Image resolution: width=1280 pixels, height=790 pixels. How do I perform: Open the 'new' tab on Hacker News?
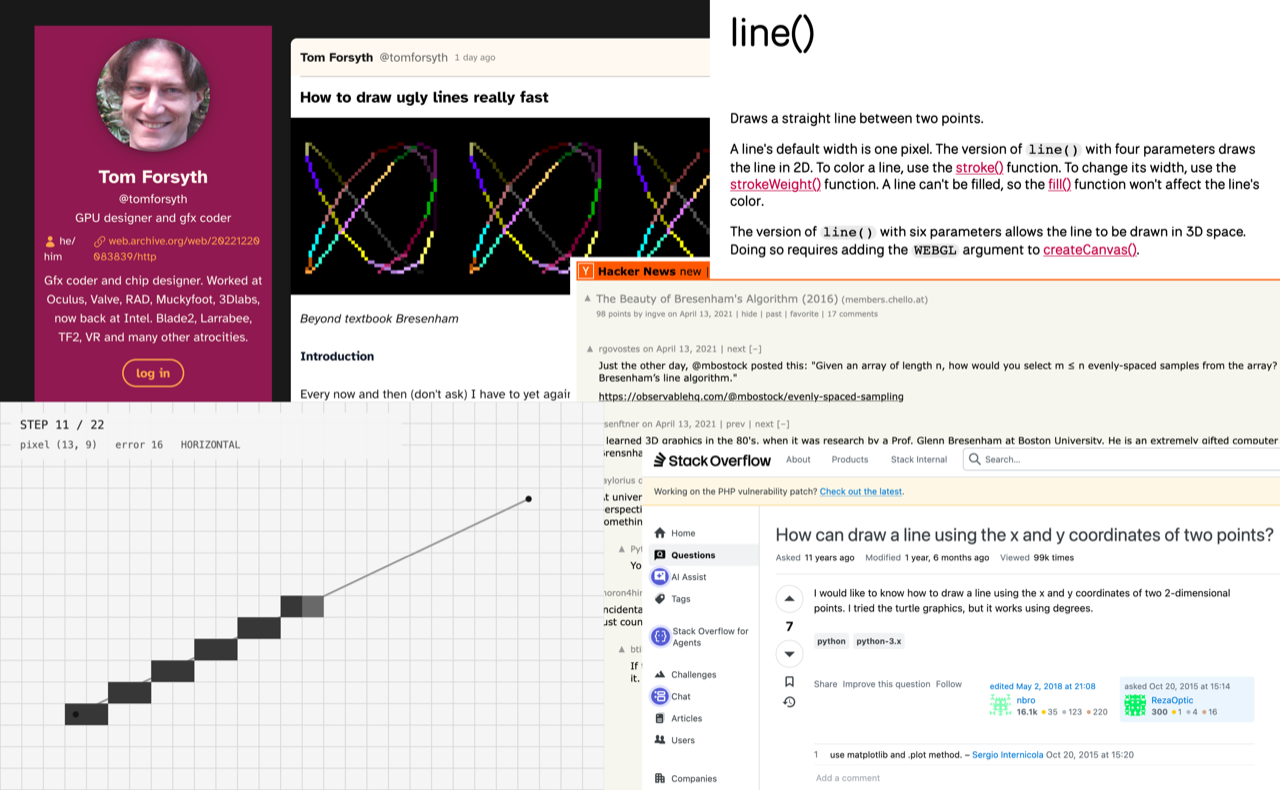coord(690,272)
